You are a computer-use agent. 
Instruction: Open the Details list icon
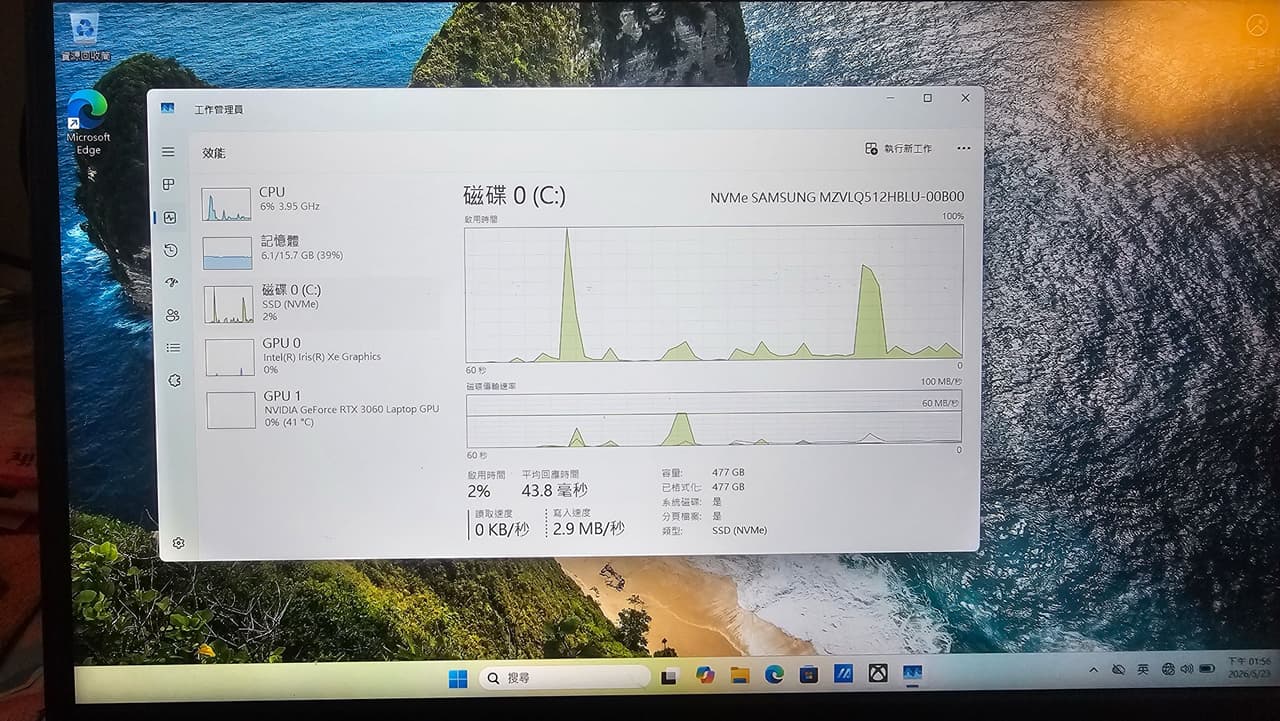173,347
